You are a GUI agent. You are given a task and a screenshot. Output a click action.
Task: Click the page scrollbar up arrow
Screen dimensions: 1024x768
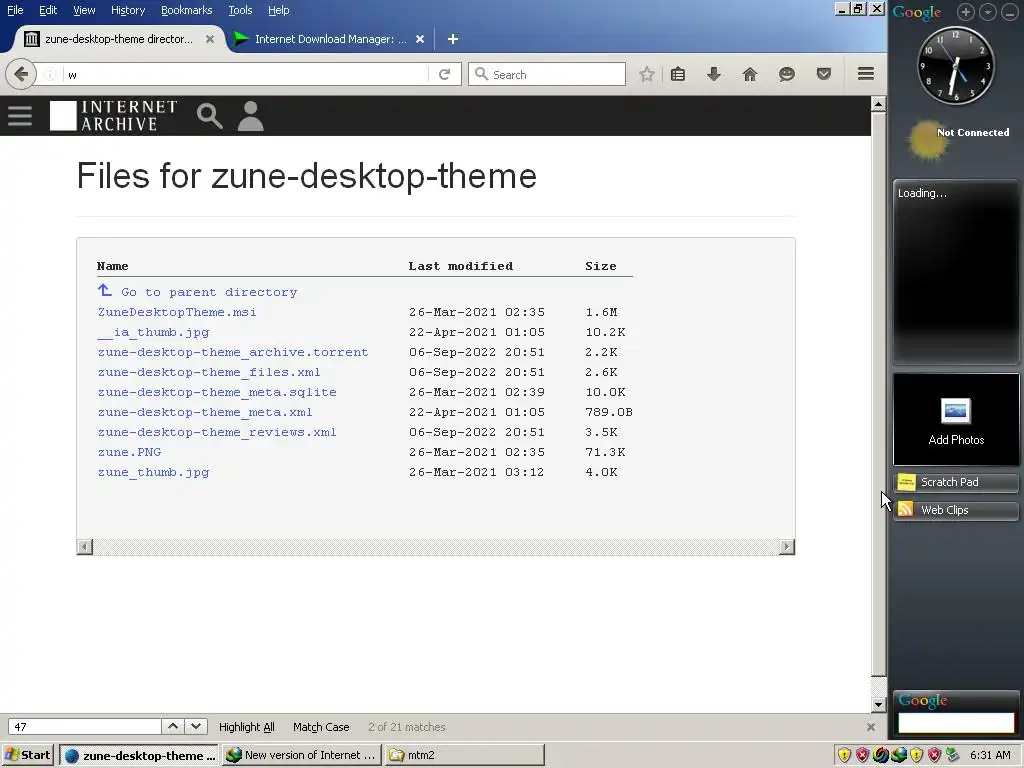[878, 104]
